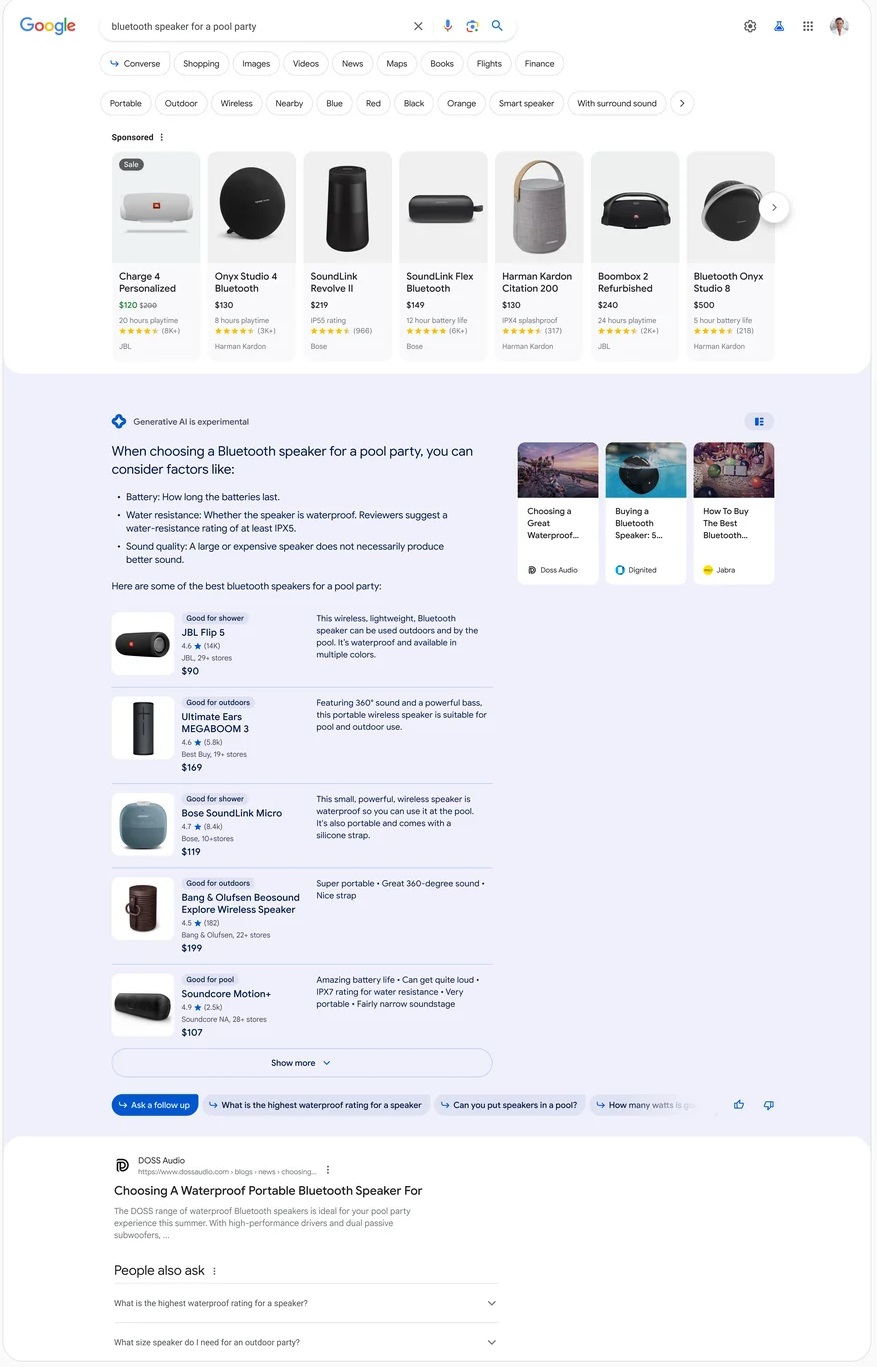
Task: Open Google Lens image search icon
Action: (x=472, y=26)
